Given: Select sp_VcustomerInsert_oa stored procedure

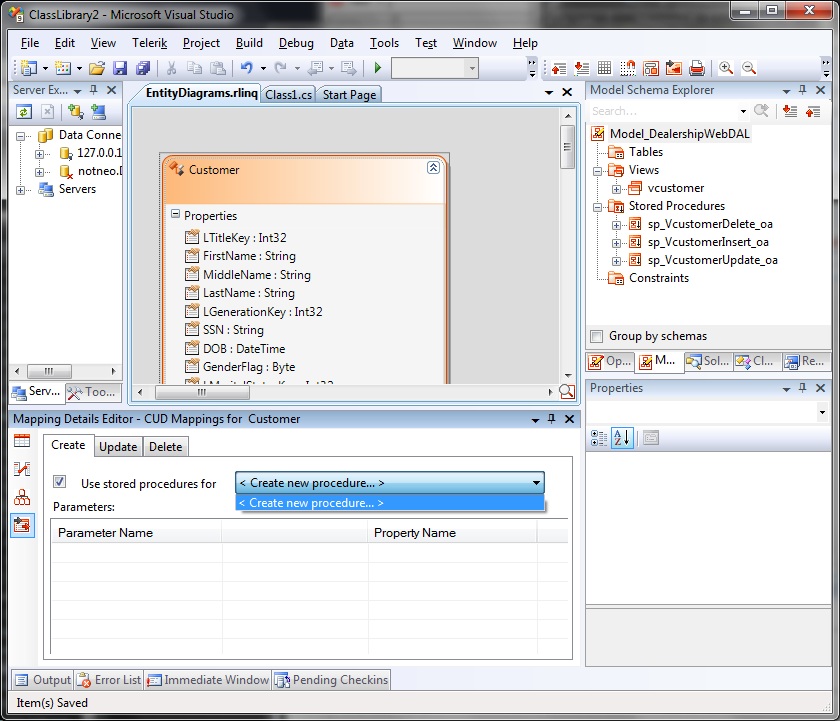Looking at the screenshot, I should coord(708,242).
